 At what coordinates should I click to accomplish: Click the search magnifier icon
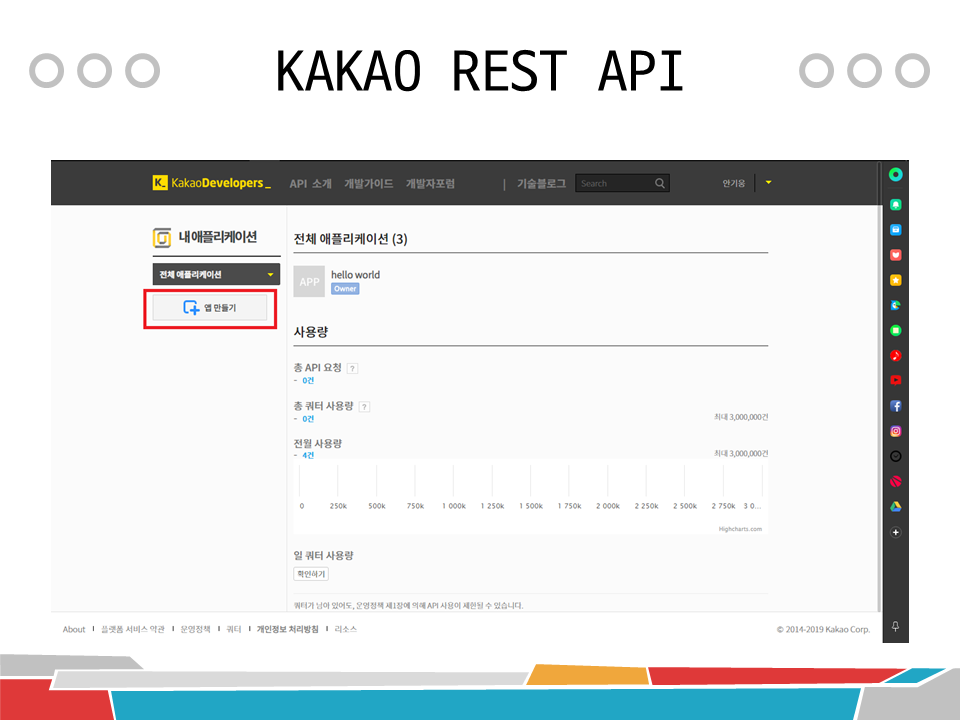660,183
